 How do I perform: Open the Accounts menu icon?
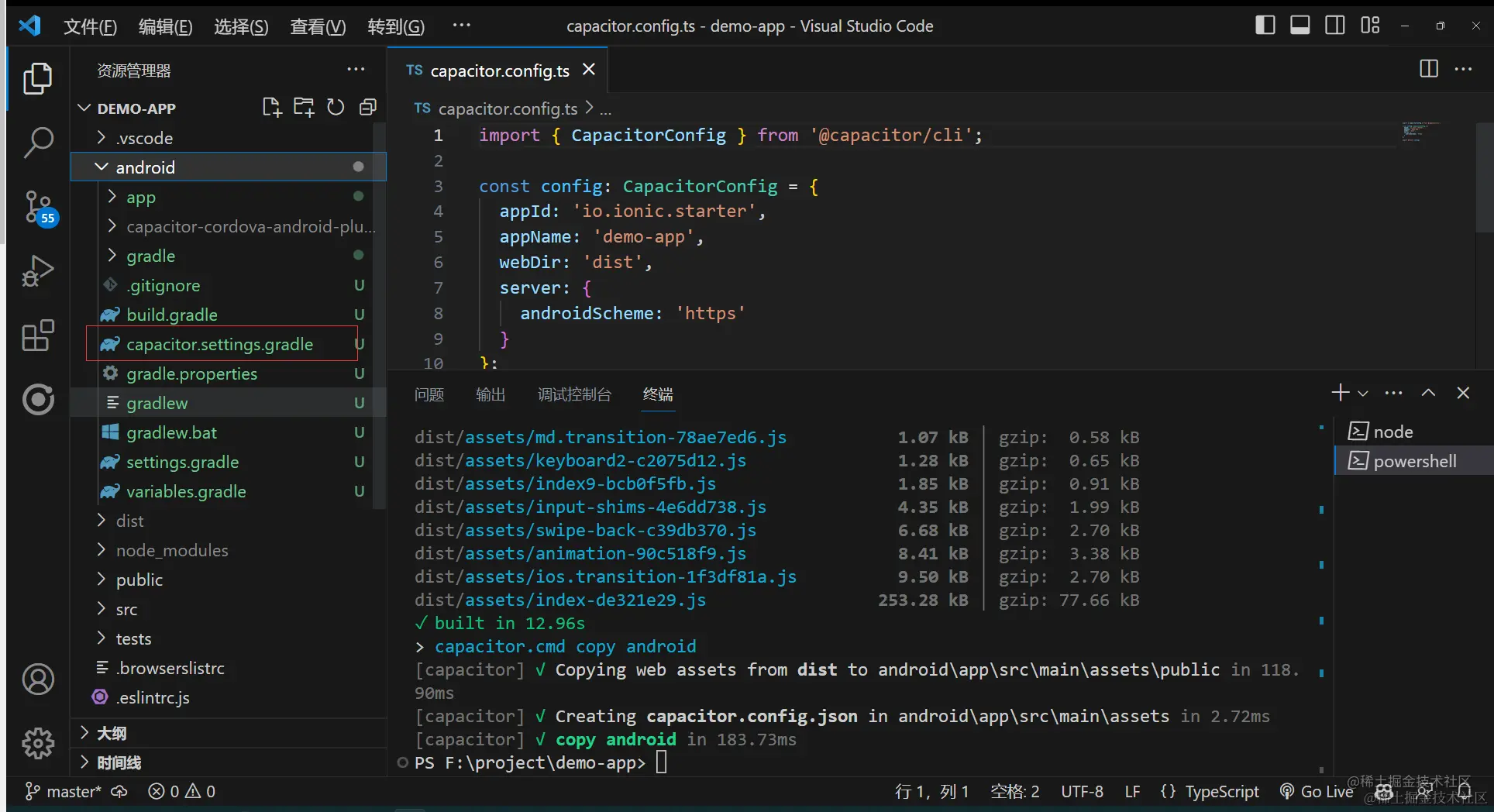coord(37,680)
